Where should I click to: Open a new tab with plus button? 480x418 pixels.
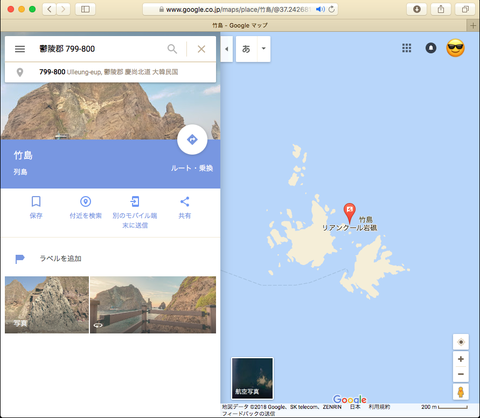click(x=473, y=25)
